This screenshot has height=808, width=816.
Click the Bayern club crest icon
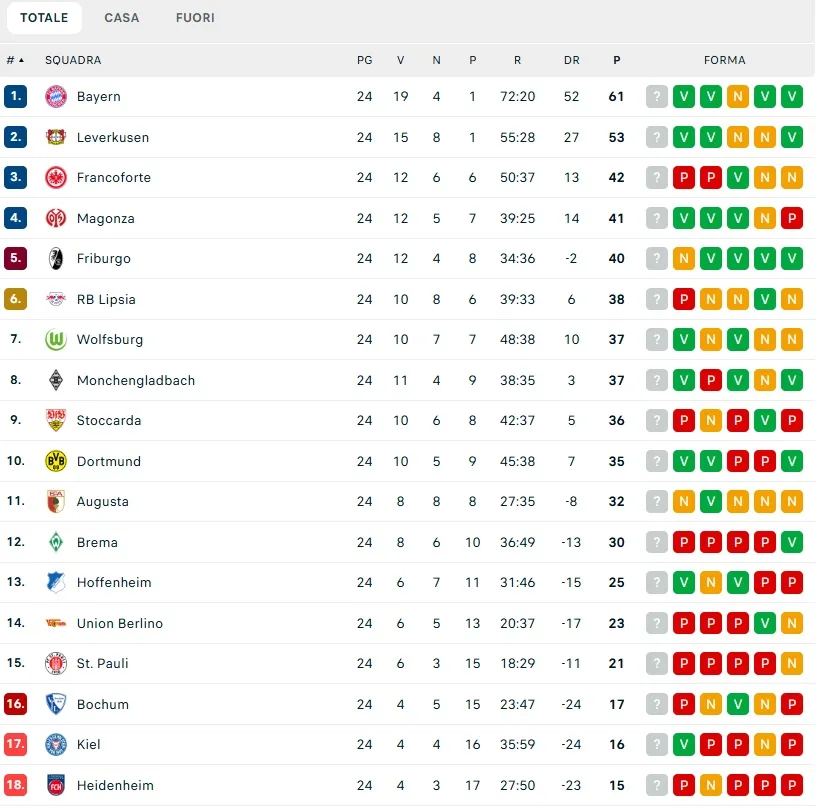click(x=55, y=97)
